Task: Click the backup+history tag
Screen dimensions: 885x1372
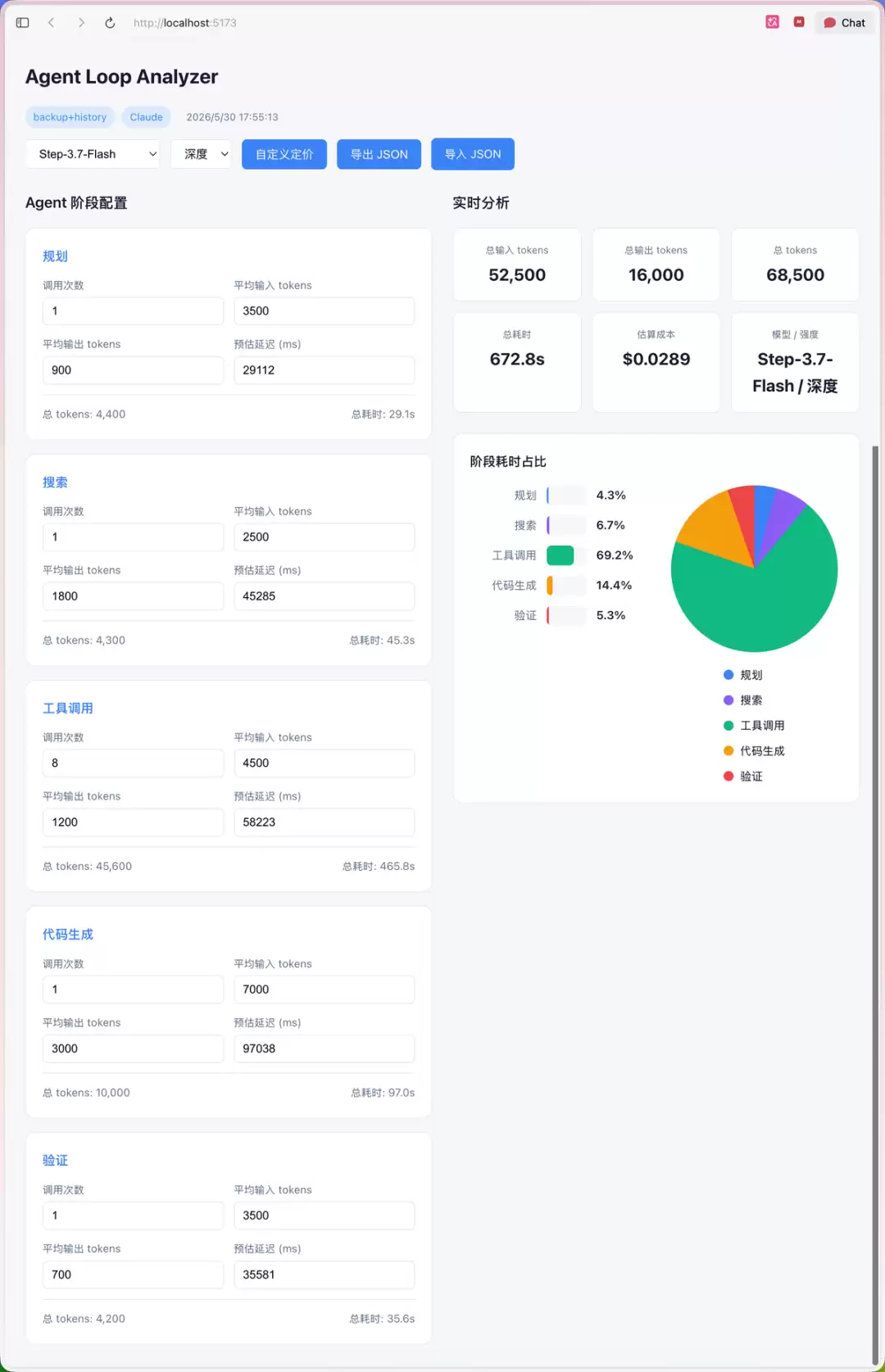Action: tap(70, 117)
